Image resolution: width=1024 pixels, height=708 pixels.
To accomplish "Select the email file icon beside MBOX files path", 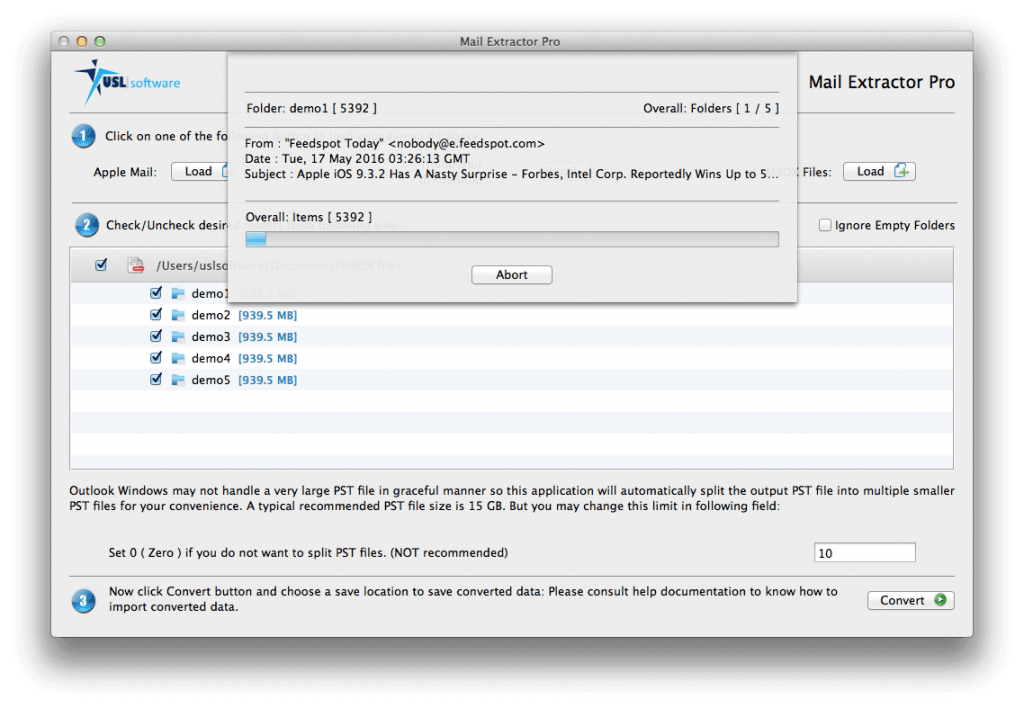I will 135,265.
